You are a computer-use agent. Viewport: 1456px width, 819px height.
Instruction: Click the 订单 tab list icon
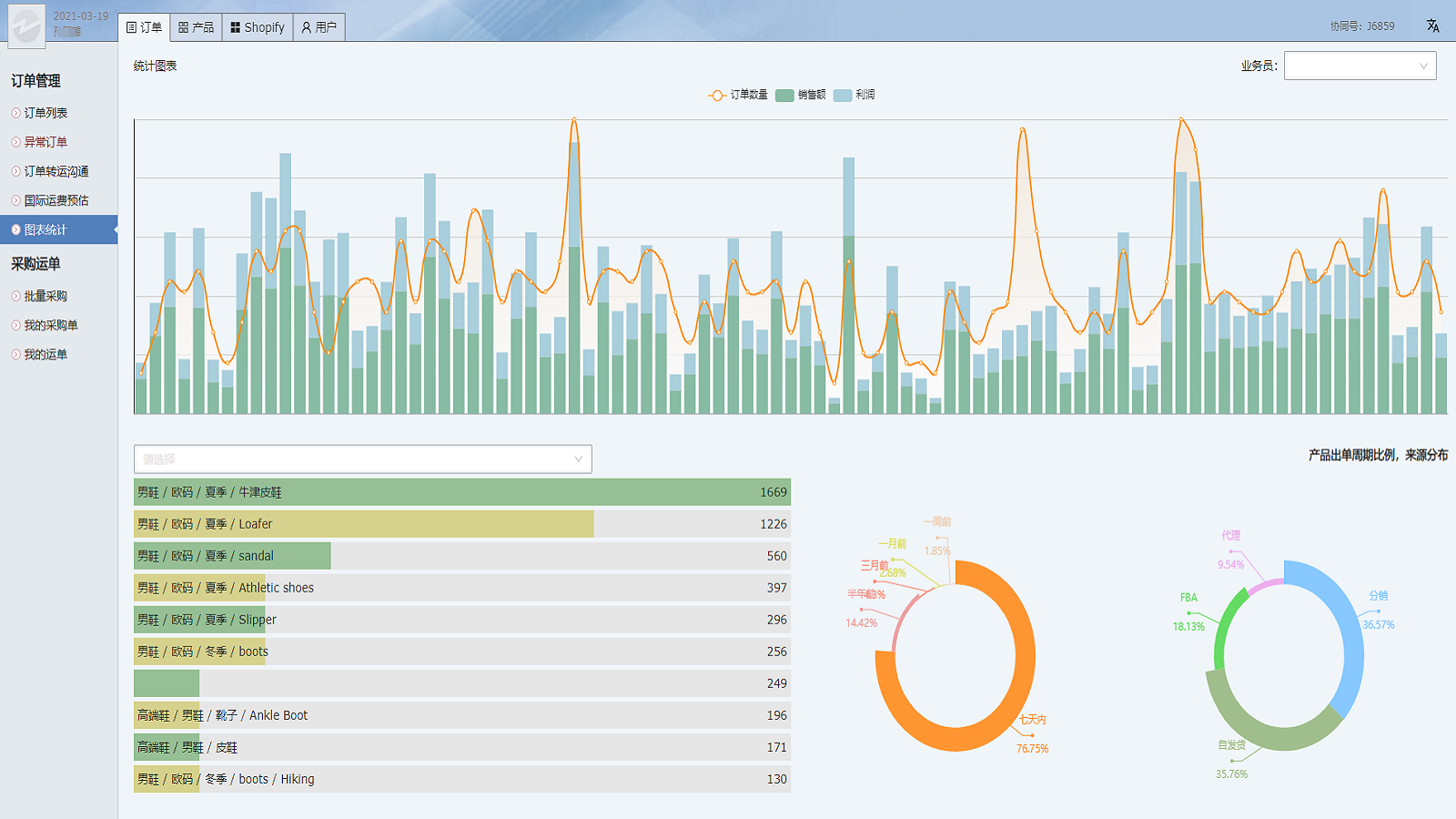tap(132, 27)
